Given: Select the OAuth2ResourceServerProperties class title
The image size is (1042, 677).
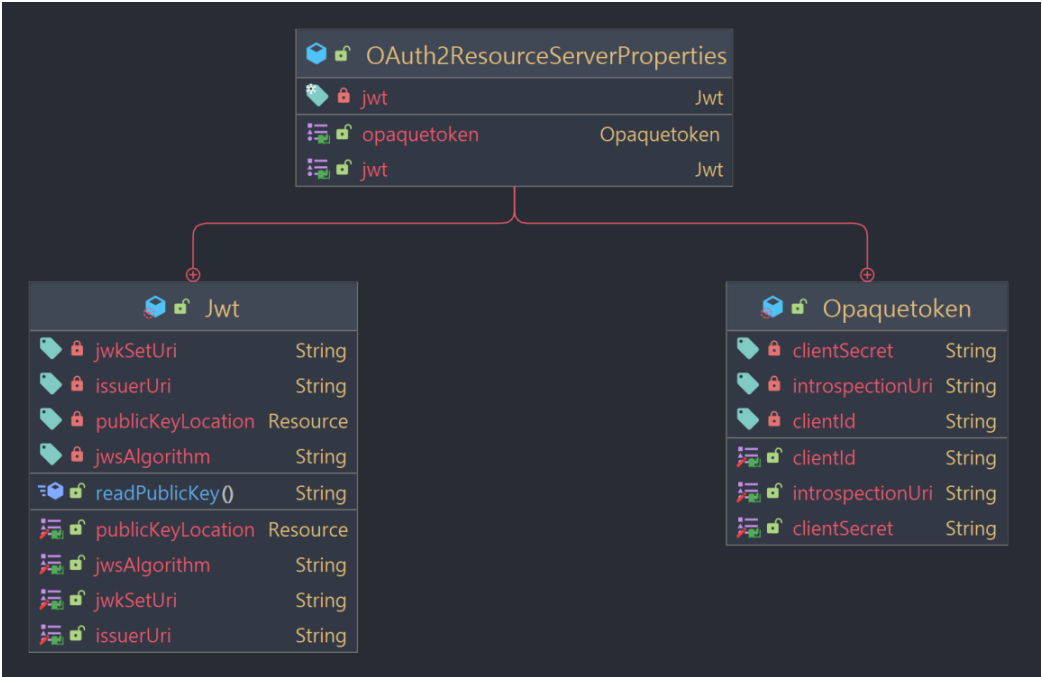Looking at the screenshot, I should [x=546, y=56].
